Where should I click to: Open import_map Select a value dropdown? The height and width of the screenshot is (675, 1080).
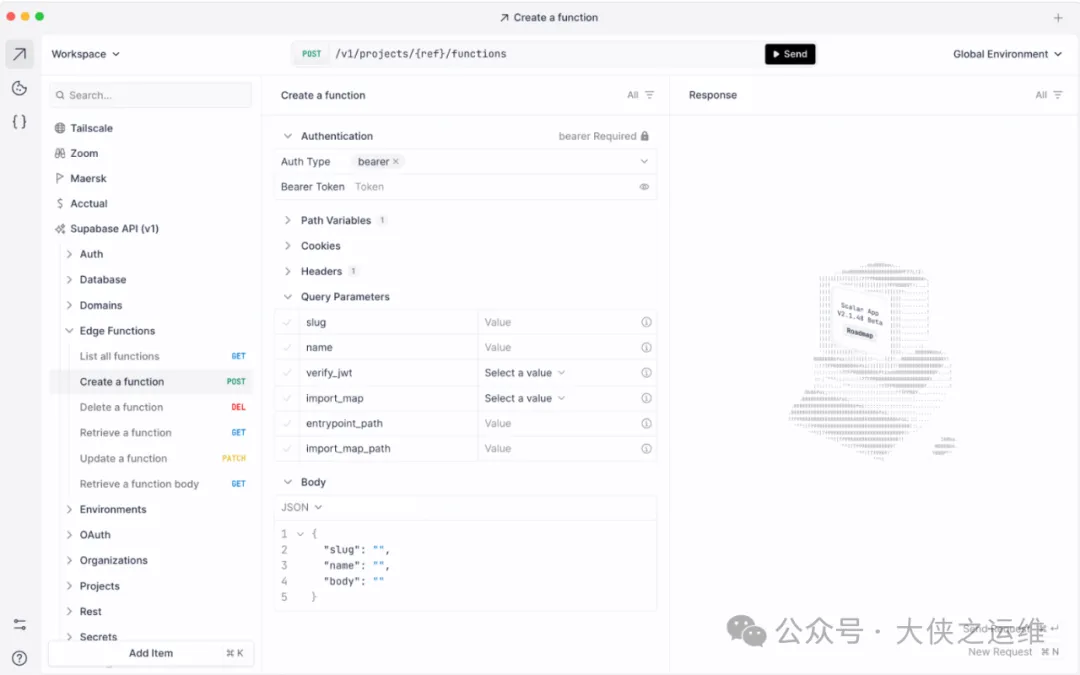click(525, 398)
